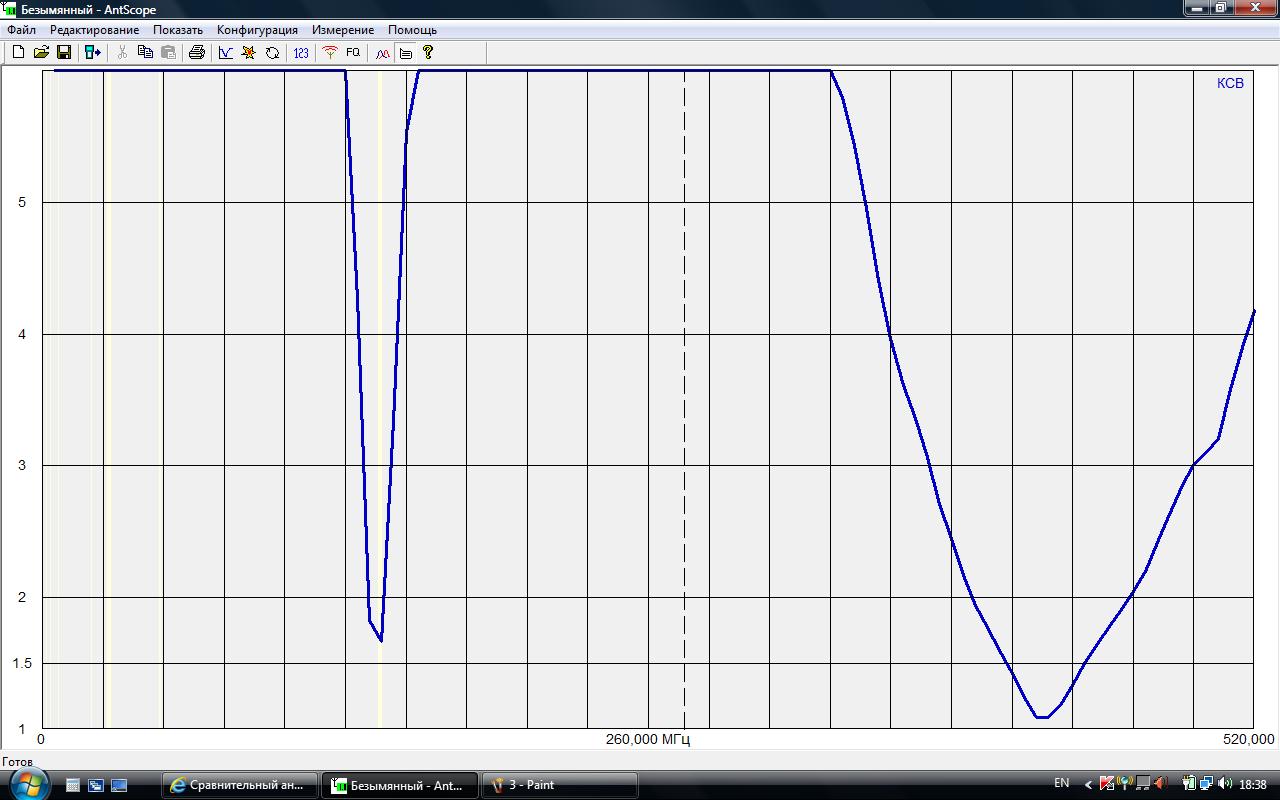Open help with the yellow question mark icon

tap(428, 53)
